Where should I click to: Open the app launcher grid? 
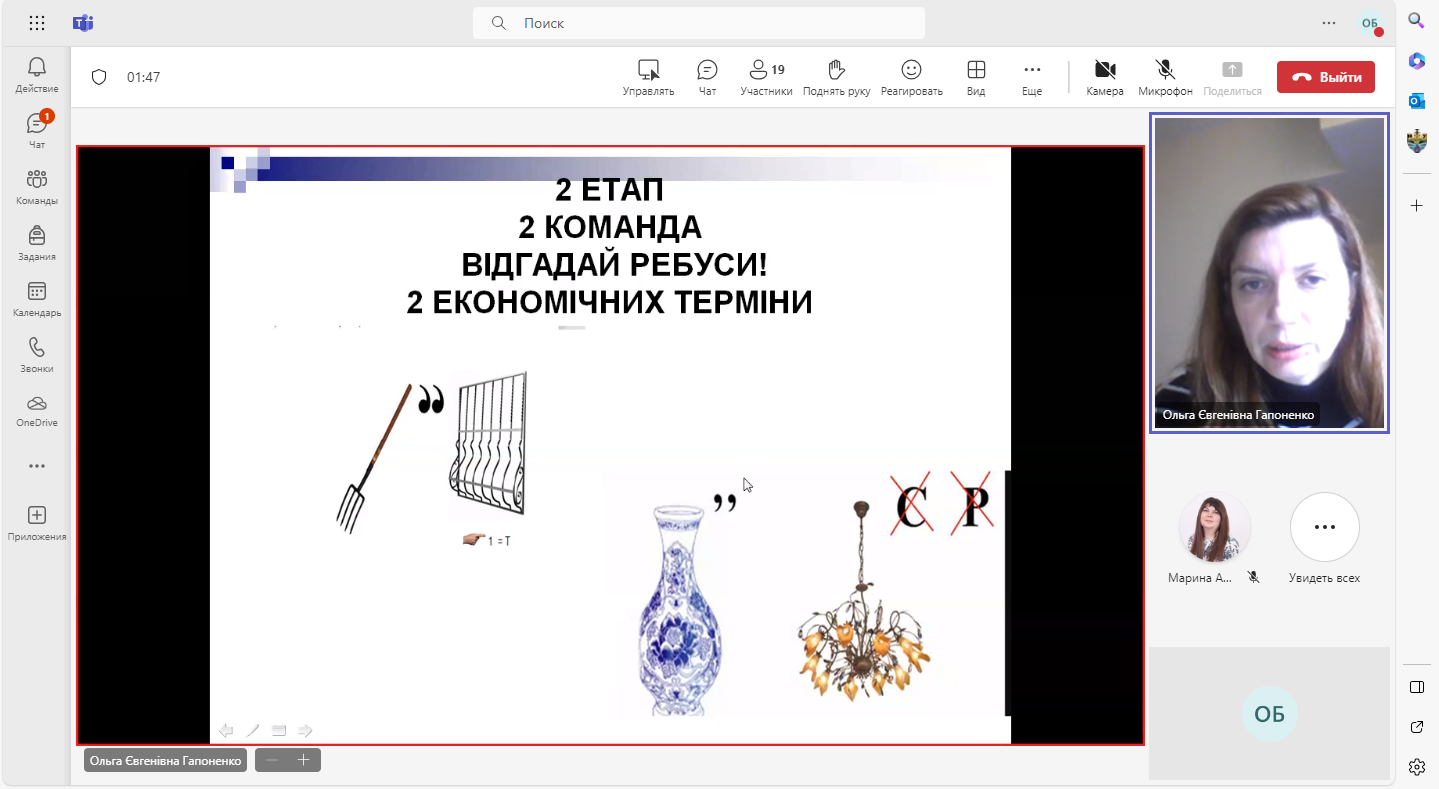tap(37, 23)
